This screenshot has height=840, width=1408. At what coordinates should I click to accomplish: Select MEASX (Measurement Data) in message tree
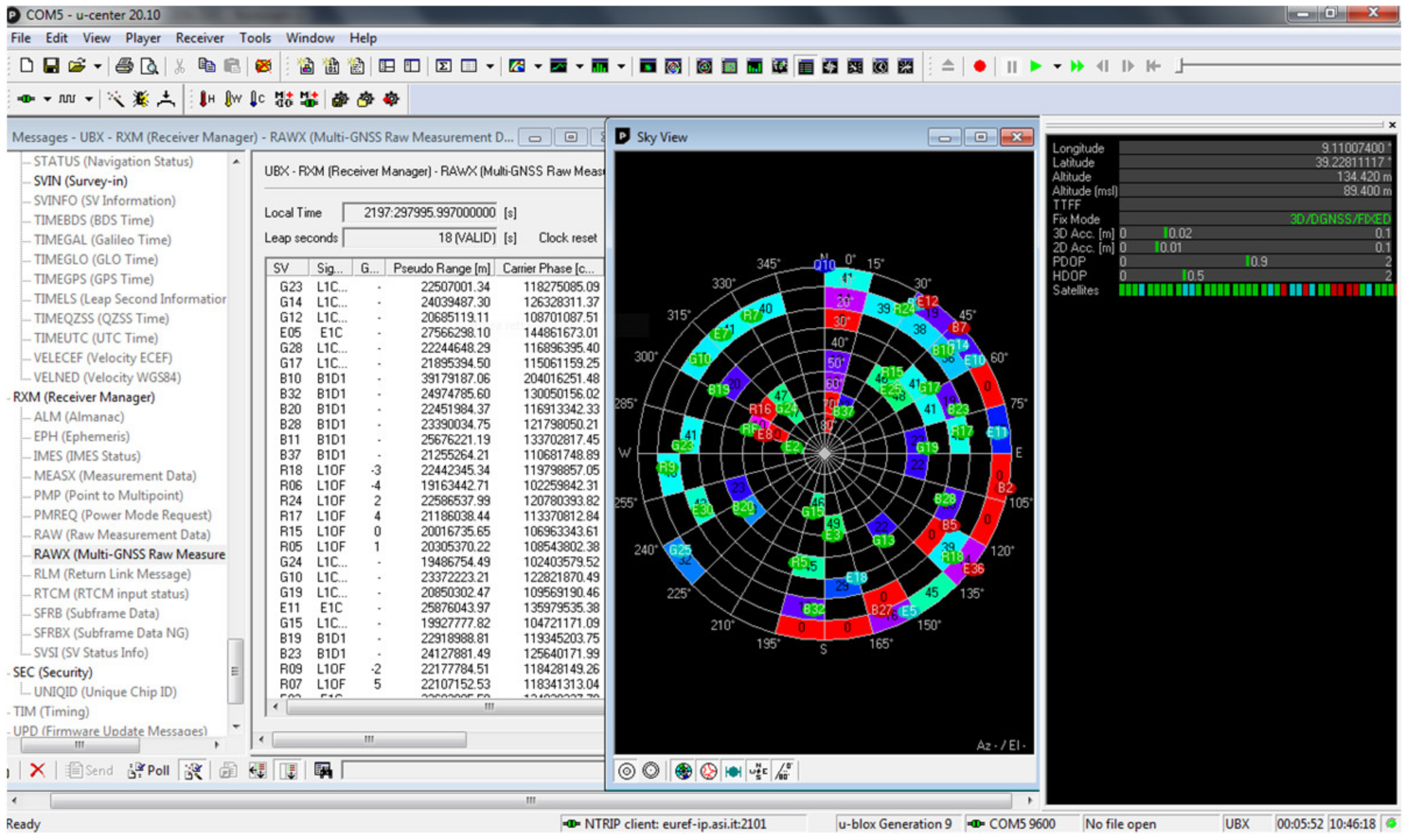pyautogui.click(x=114, y=476)
